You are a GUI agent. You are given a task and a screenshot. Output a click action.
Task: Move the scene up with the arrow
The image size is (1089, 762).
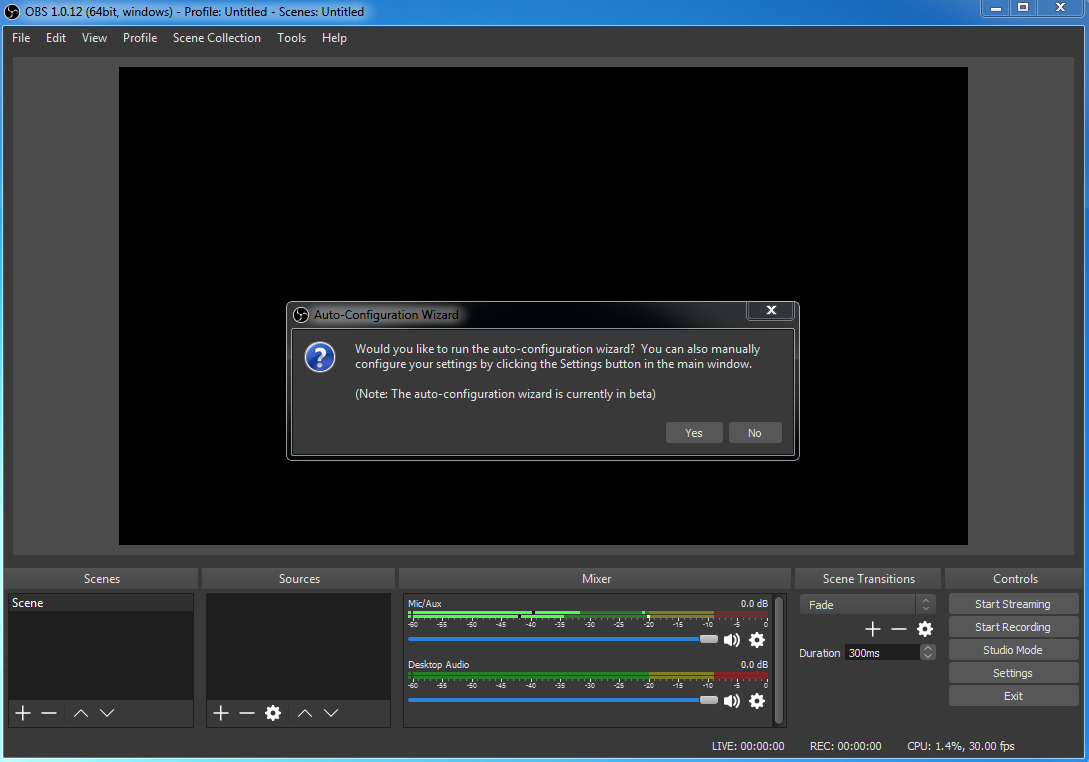81,713
